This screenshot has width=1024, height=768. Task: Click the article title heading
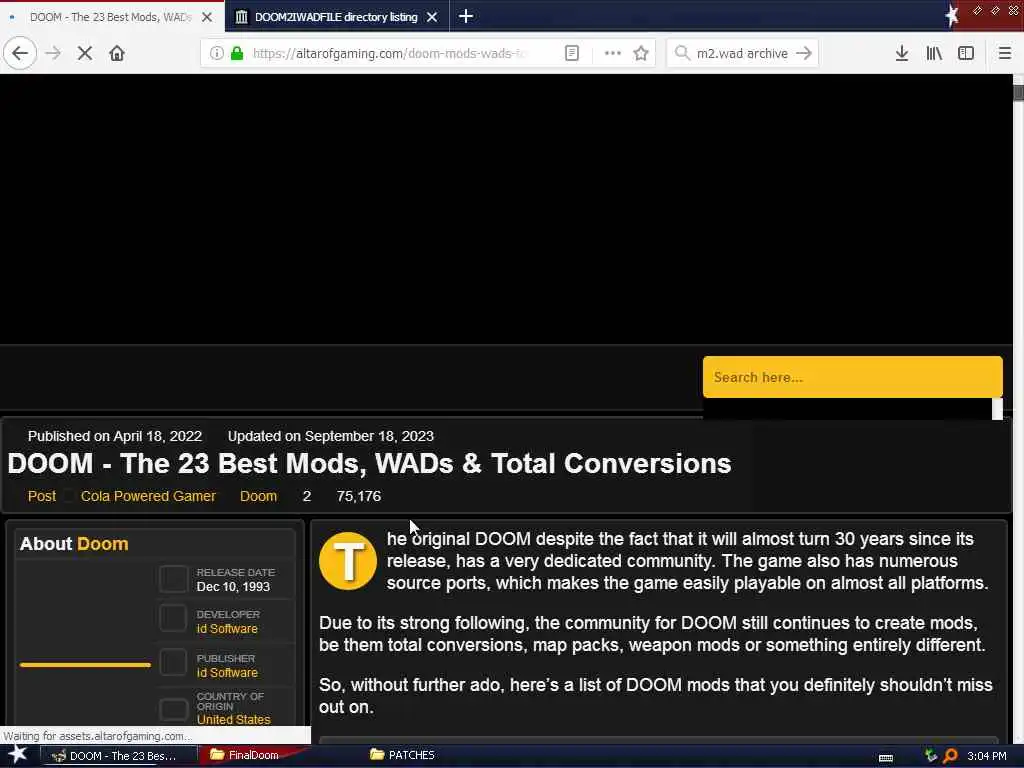click(369, 463)
